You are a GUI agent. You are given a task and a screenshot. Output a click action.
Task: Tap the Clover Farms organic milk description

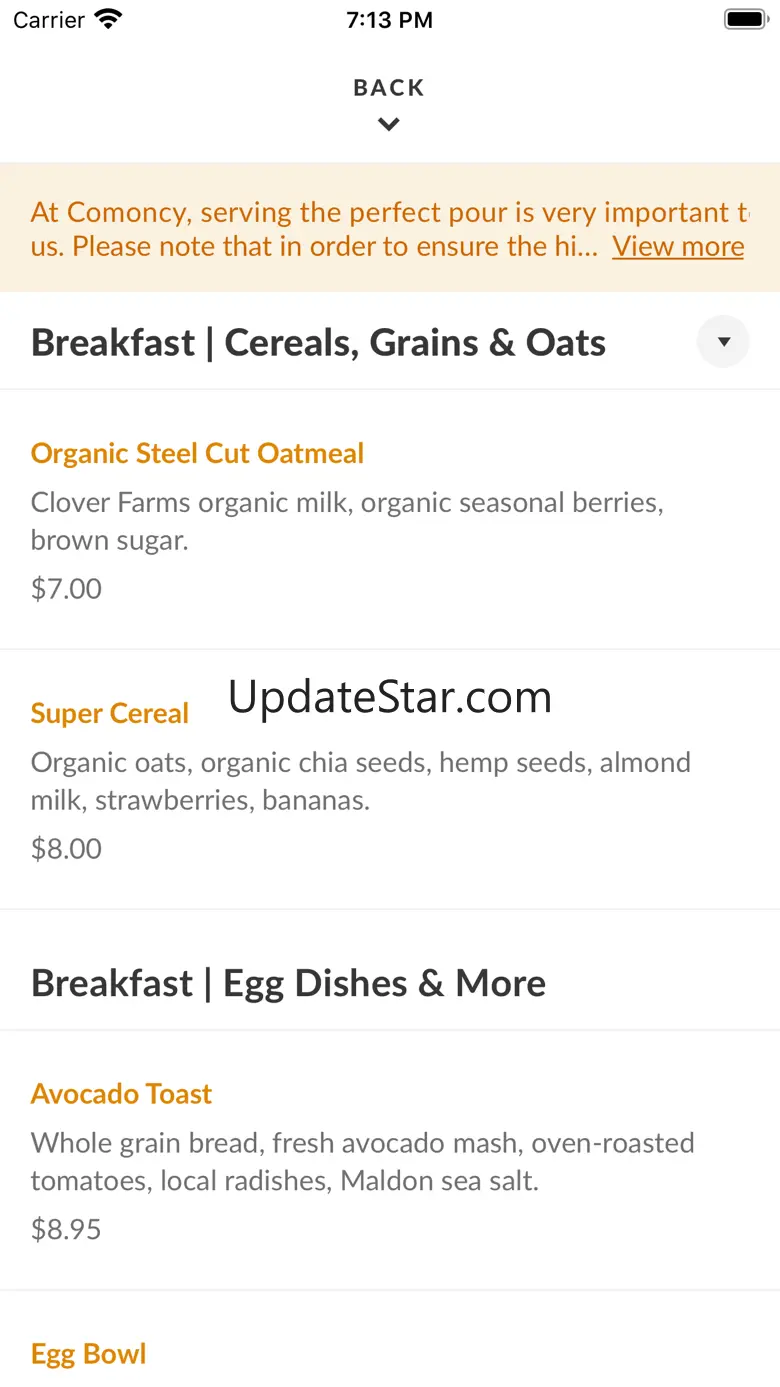(347, 520)
